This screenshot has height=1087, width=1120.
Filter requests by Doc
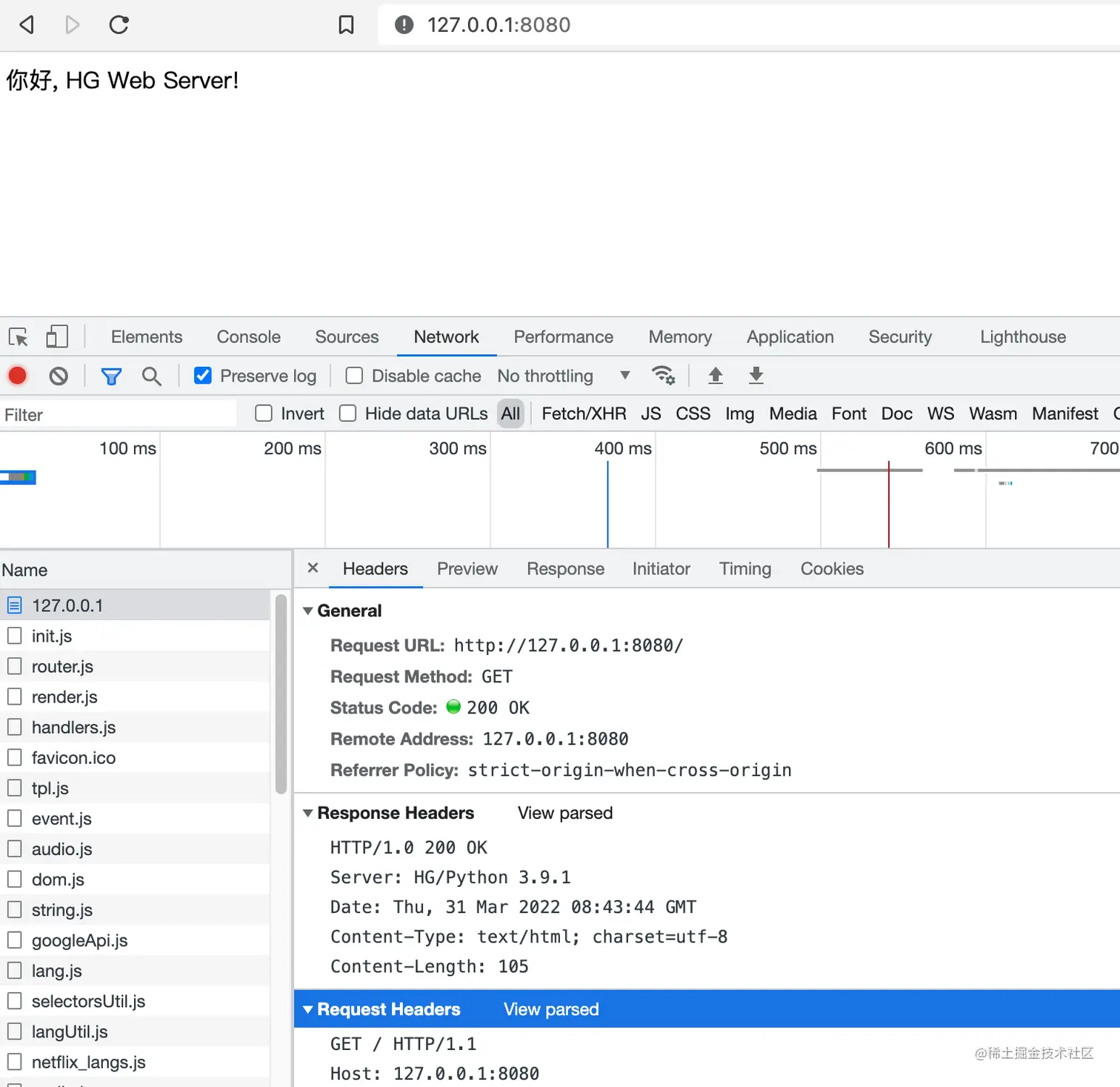[897, 413]
